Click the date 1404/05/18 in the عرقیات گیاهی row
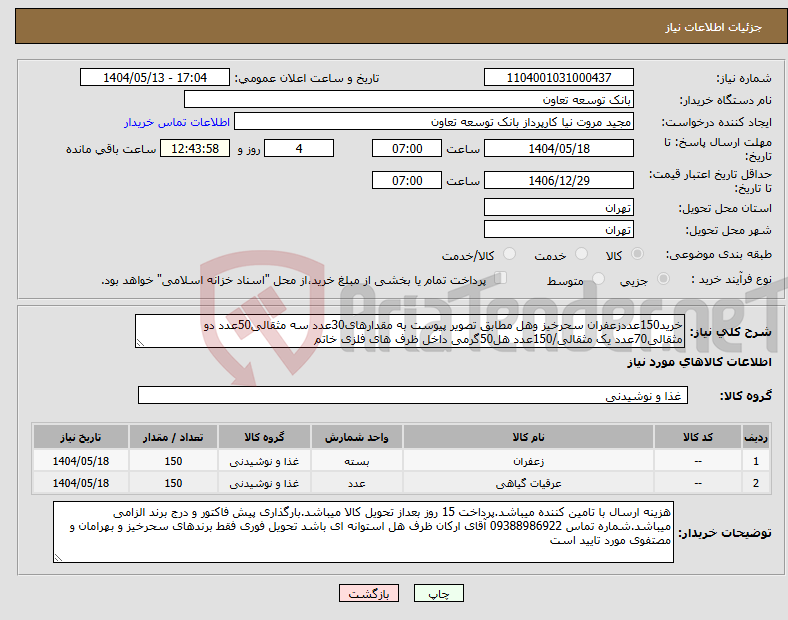This screenshot has height=620, width=788. pos(81,483)
